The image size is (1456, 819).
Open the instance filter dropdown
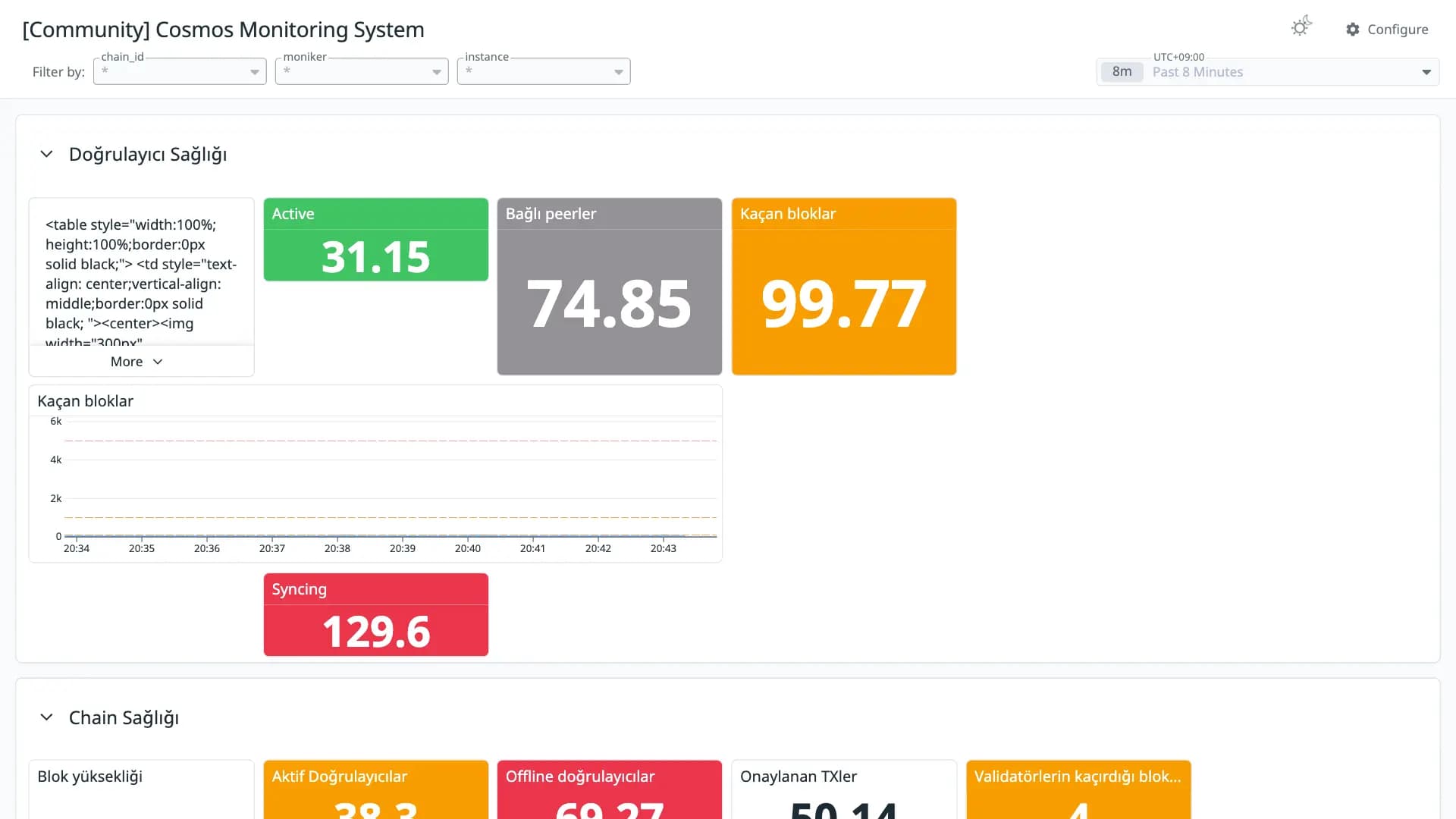(544, 71)
